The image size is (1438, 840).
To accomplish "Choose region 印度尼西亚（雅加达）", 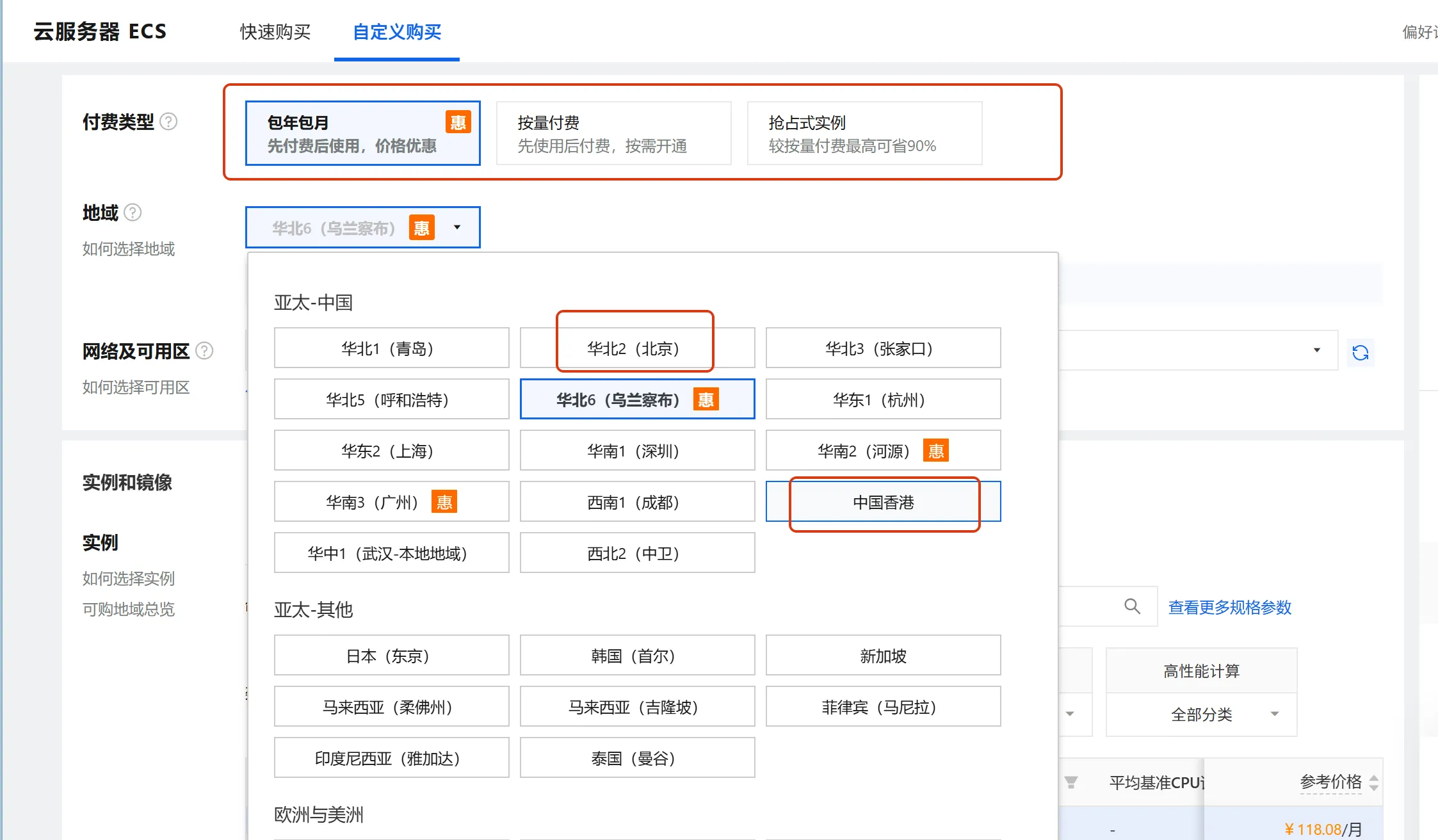I will point(392,758).
